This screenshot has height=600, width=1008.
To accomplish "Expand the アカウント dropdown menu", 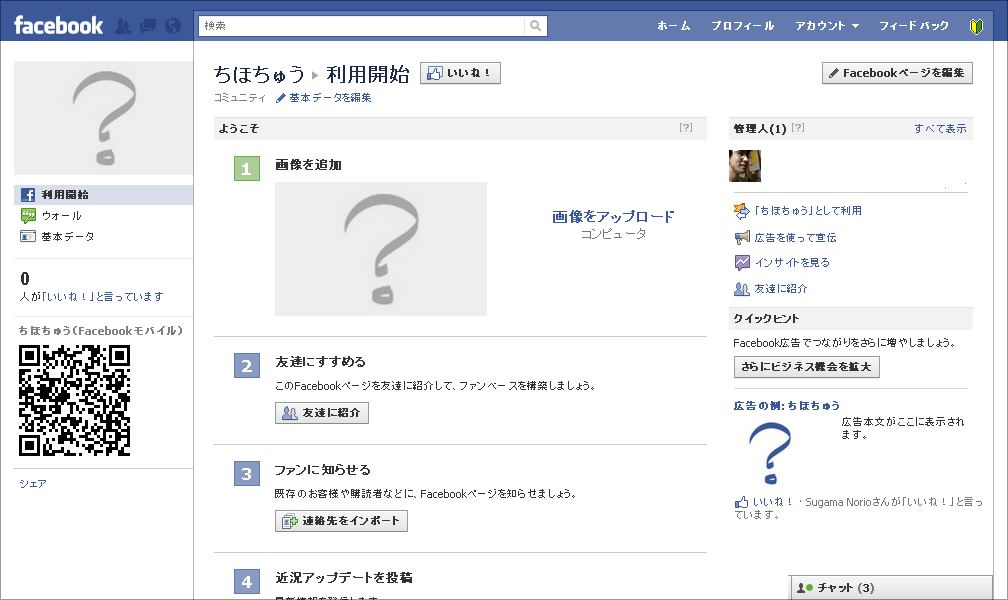I will pos(827,26).
